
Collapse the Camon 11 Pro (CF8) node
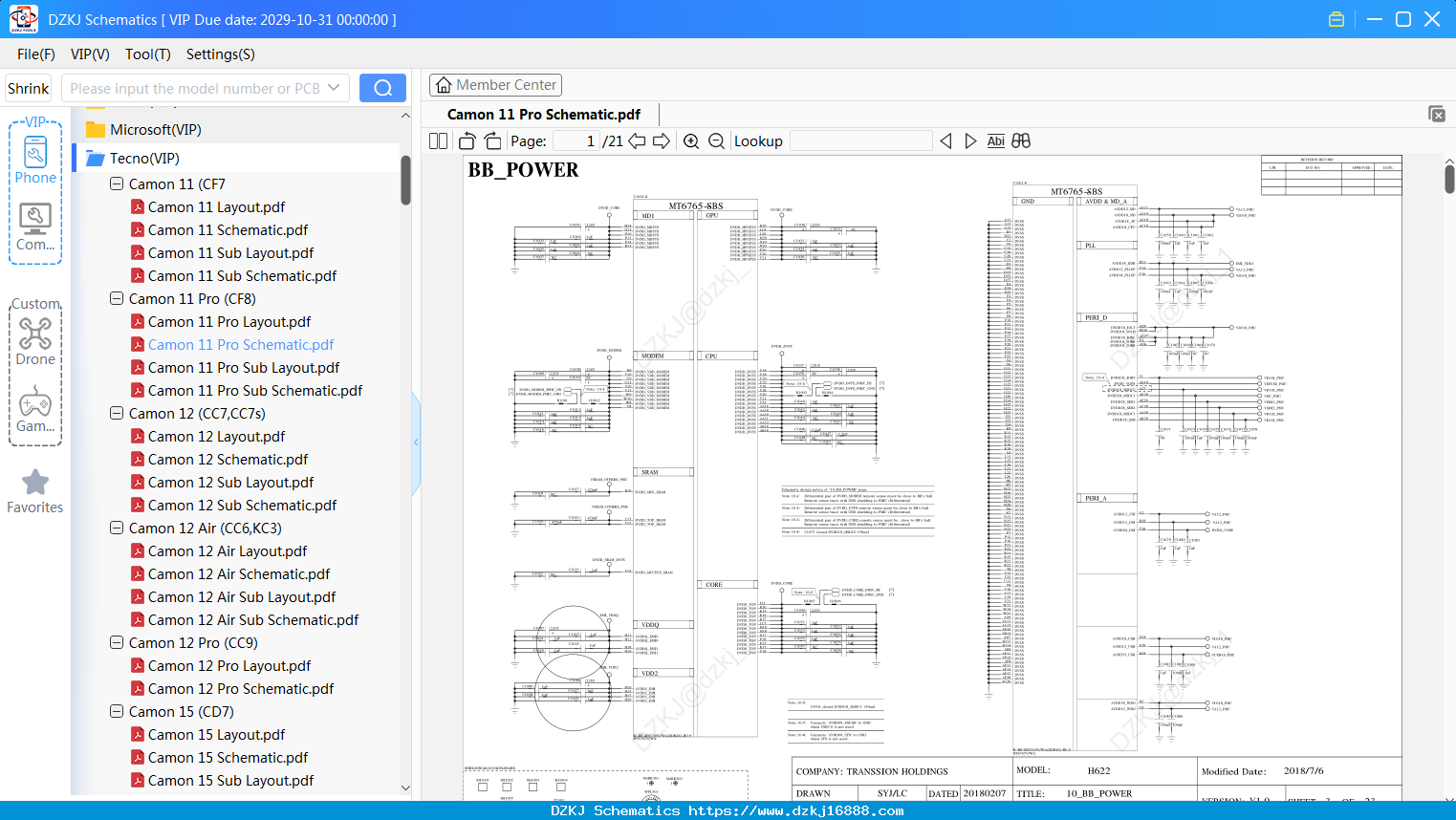[x=117, y=298]
